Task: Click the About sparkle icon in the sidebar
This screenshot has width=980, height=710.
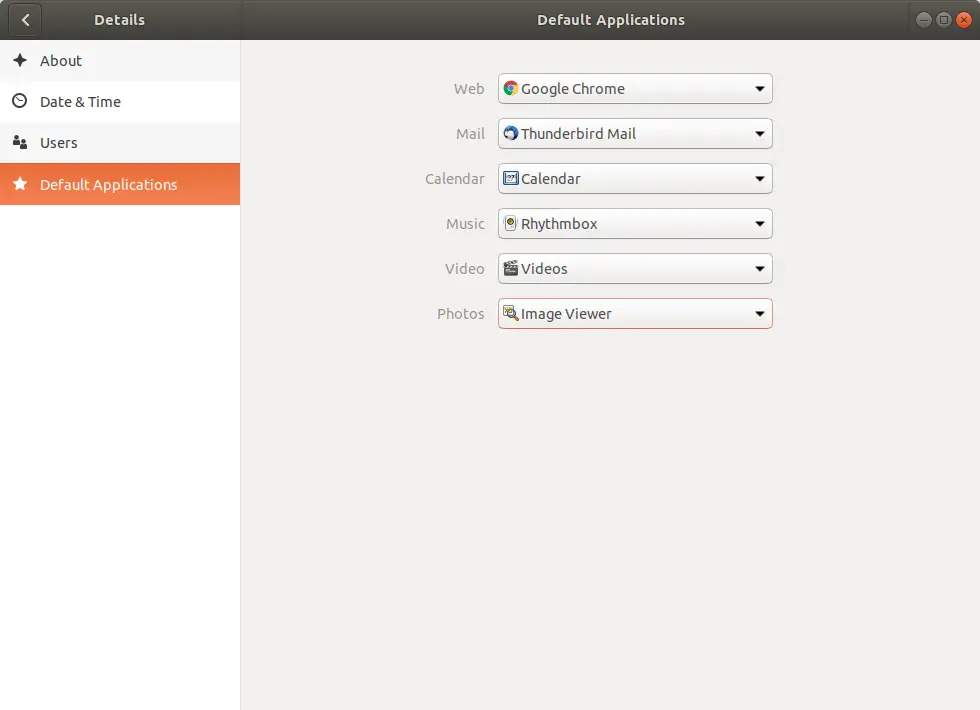Action: pyautogui.click(x=20, y=60)
